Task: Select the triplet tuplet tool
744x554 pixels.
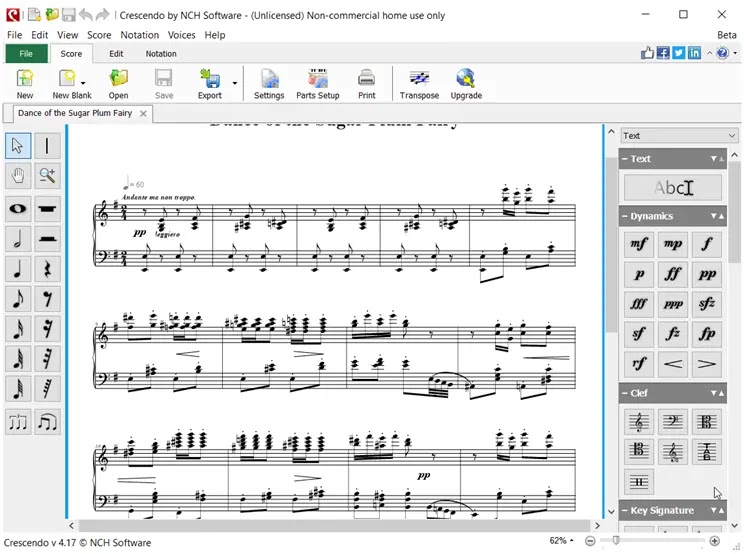Action: pyautogui.click(x=18, y=422)
